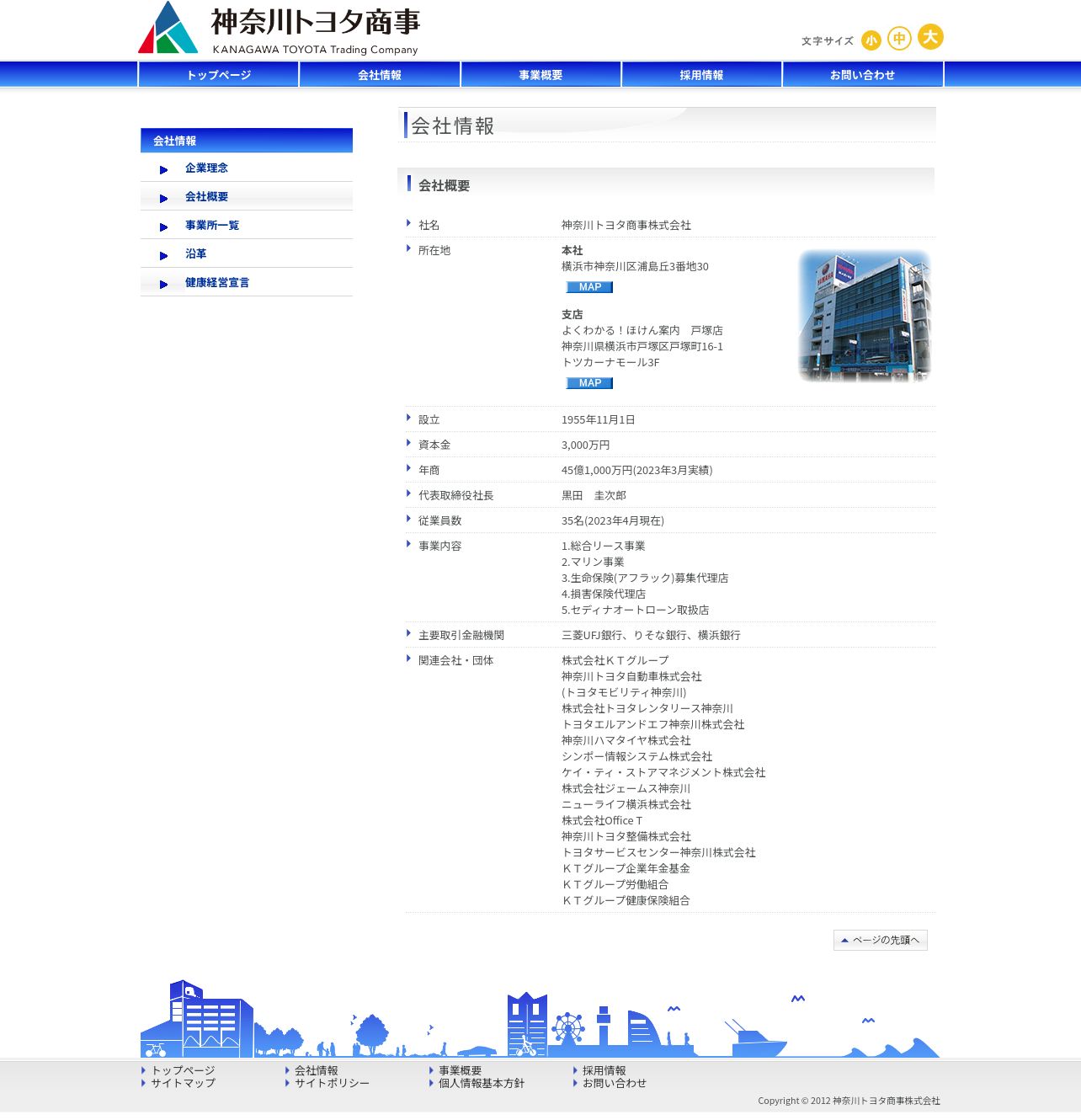Click arrow icon beside 健康経営宣言
This screenshot has width=1081, height=1120.
click(163, 285)
